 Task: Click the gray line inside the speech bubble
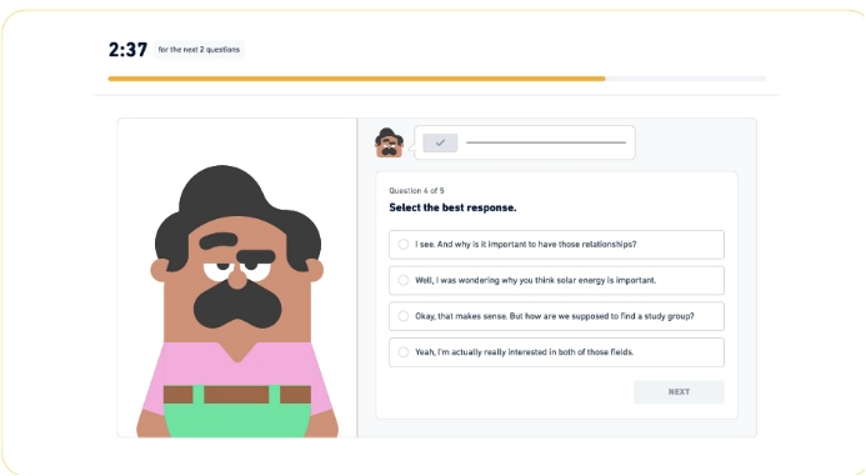click(545, 143)
